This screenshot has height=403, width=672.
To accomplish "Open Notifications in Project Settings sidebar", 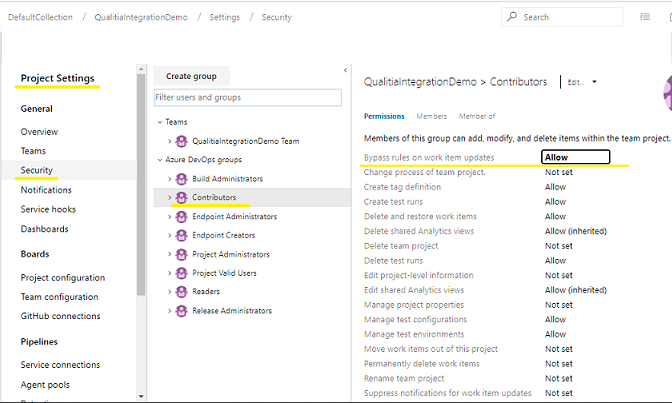I will tap(46, 190).
